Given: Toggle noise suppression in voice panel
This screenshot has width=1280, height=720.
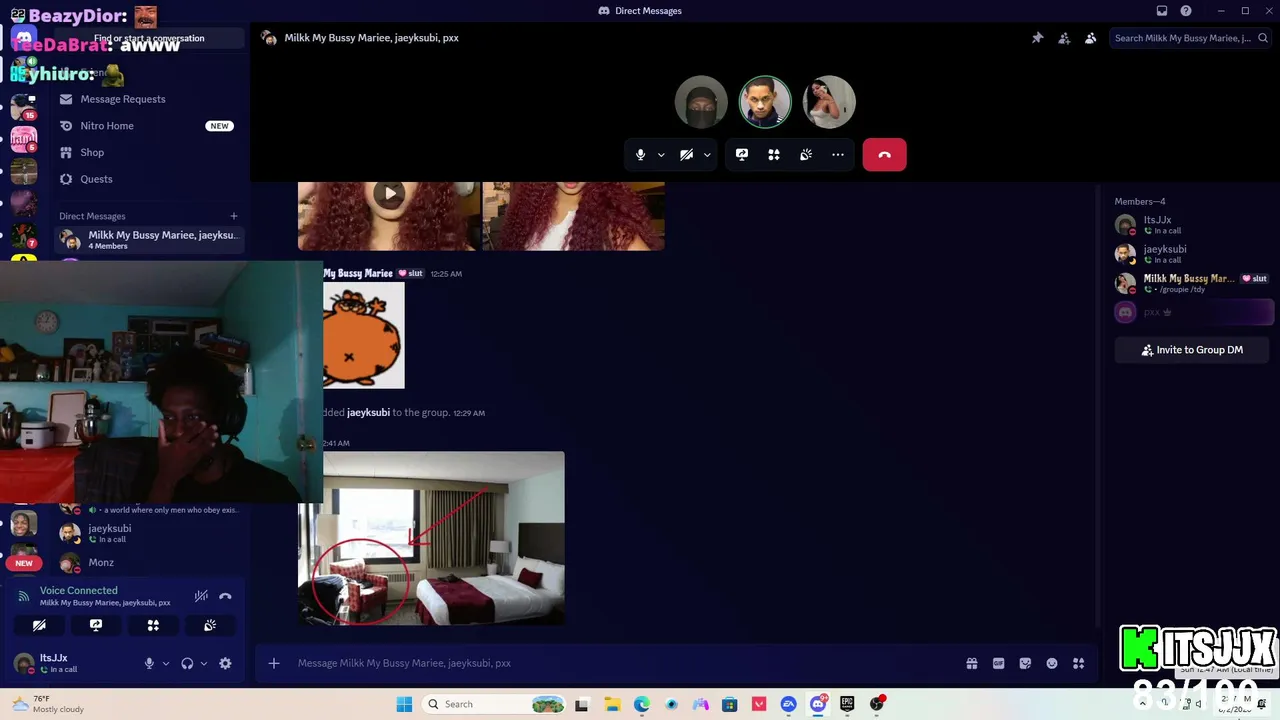Looking at the screenshot, I should point(201,596).
